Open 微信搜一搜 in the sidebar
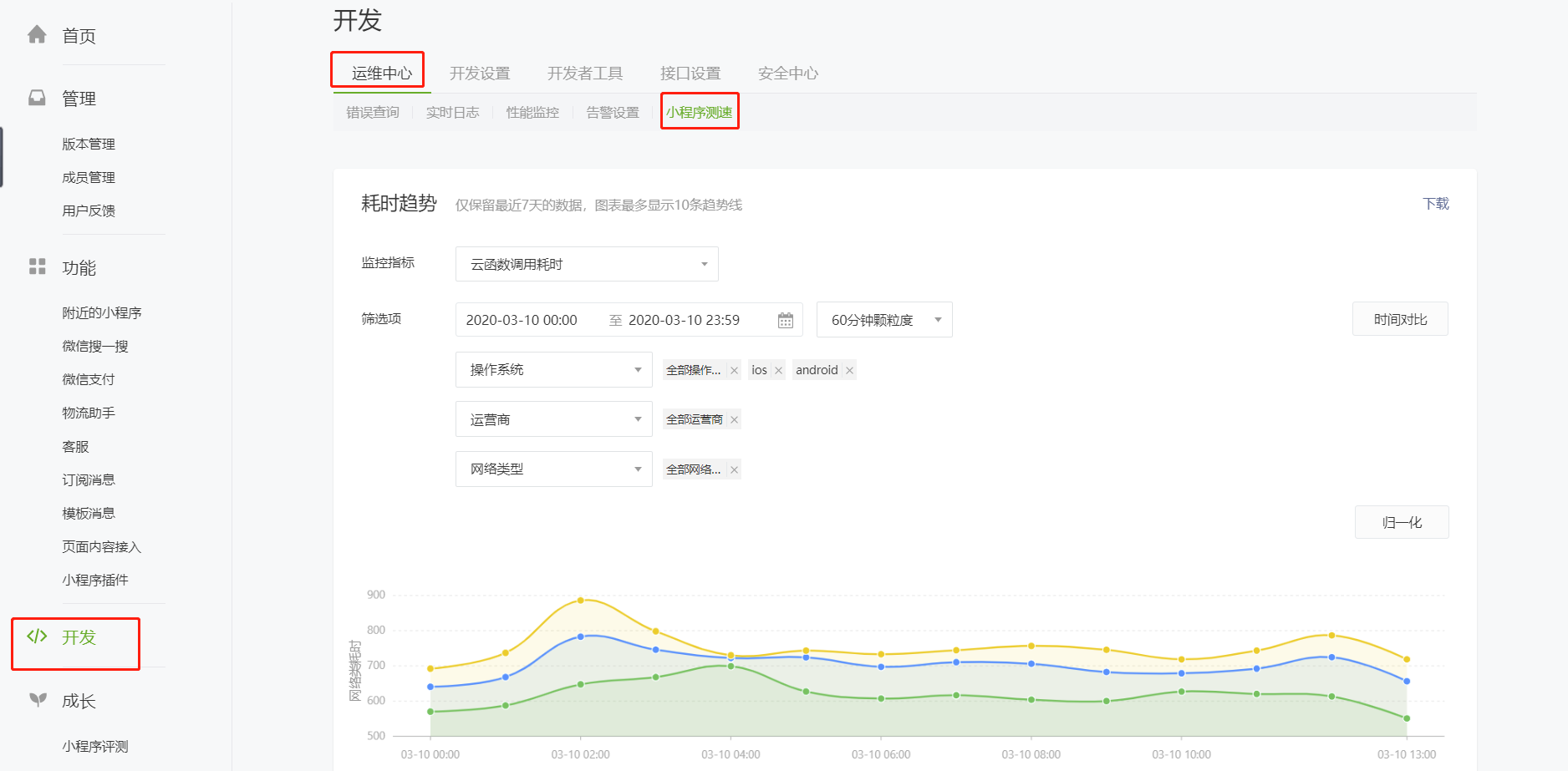The width and height of the screenshot is (1568, 771). pyautogui.click(x=95, y=346)
